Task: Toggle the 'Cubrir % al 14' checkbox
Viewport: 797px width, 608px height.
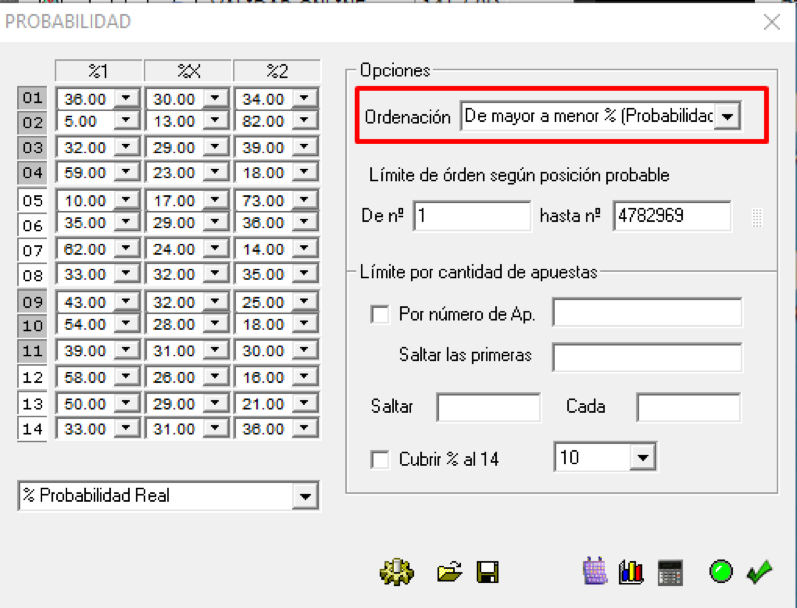Action: [380, 460]
